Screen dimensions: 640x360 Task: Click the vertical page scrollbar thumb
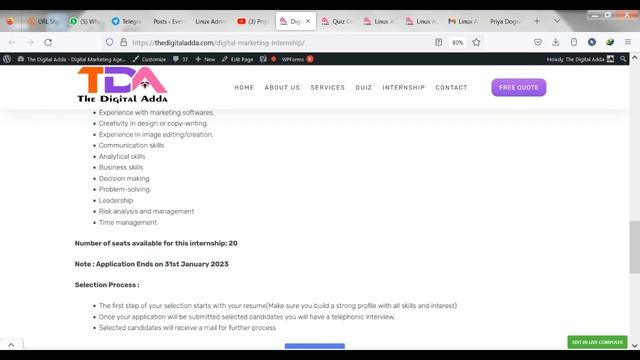point(634,247)
